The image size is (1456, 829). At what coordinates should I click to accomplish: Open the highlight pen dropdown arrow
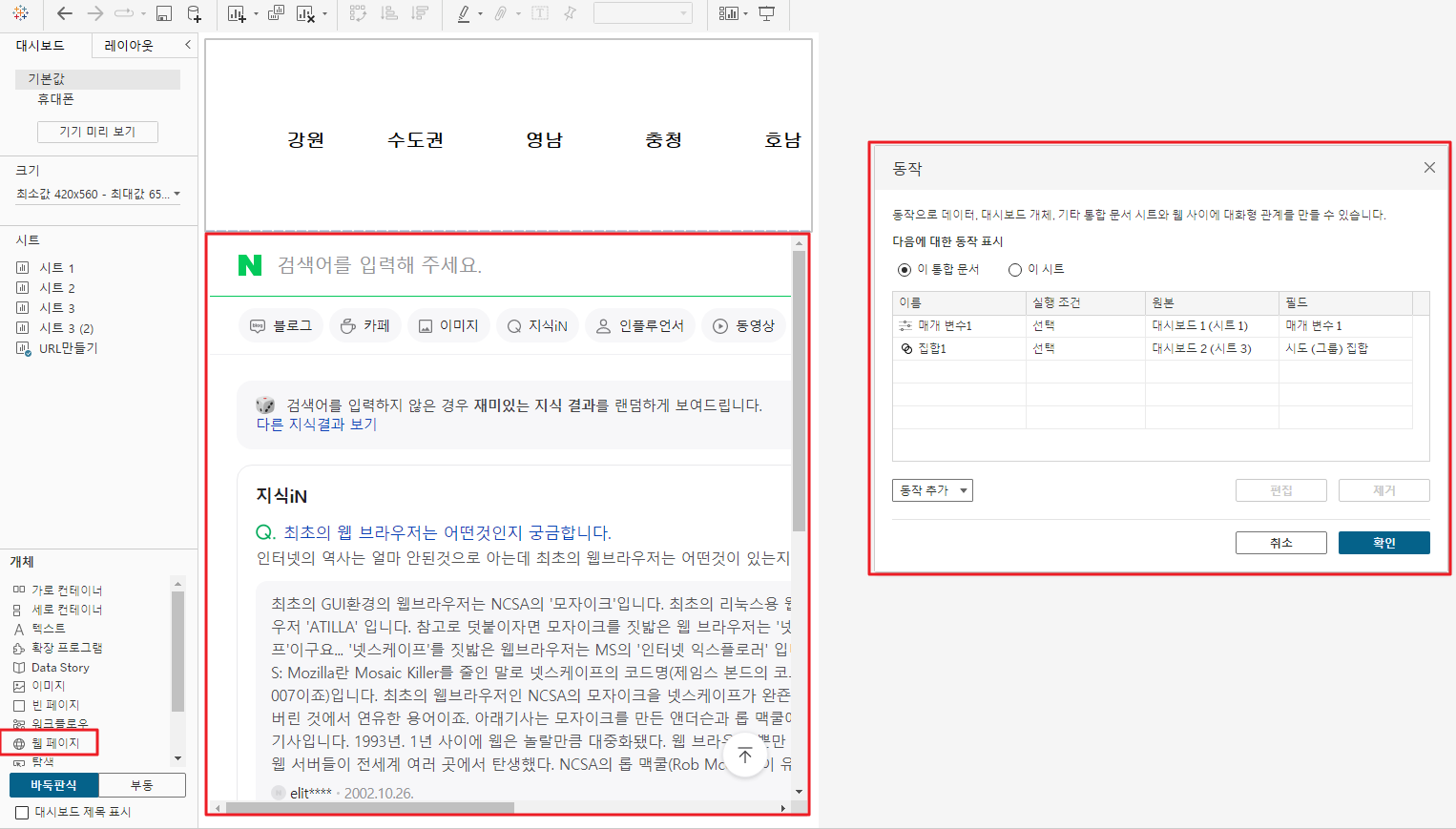point(480,14)
